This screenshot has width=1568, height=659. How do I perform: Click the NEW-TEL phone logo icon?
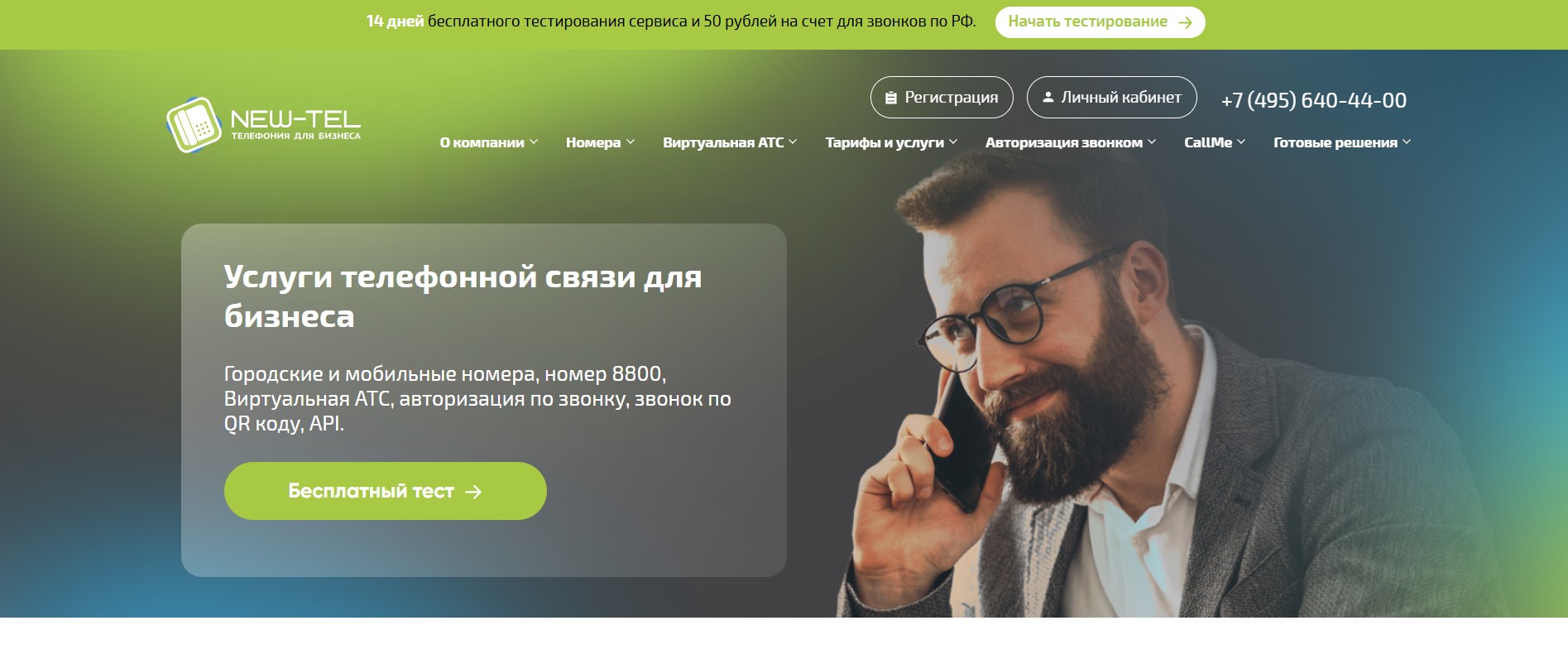point(194,125)
